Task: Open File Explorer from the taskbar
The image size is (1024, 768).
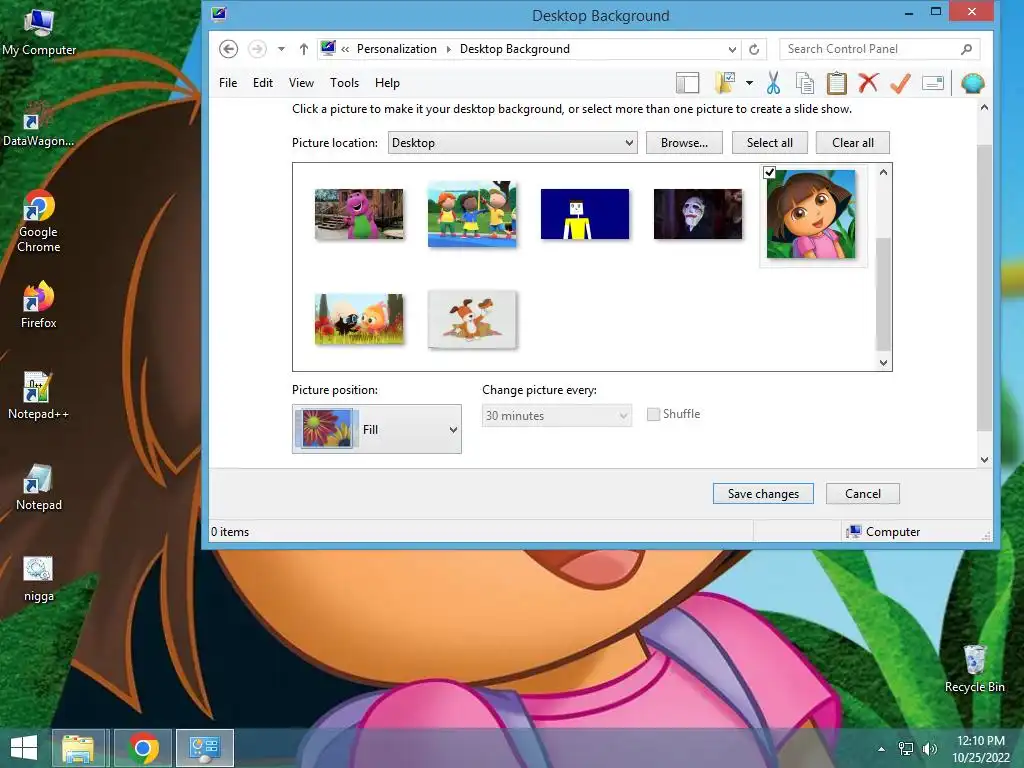Action: click(78, 748)
